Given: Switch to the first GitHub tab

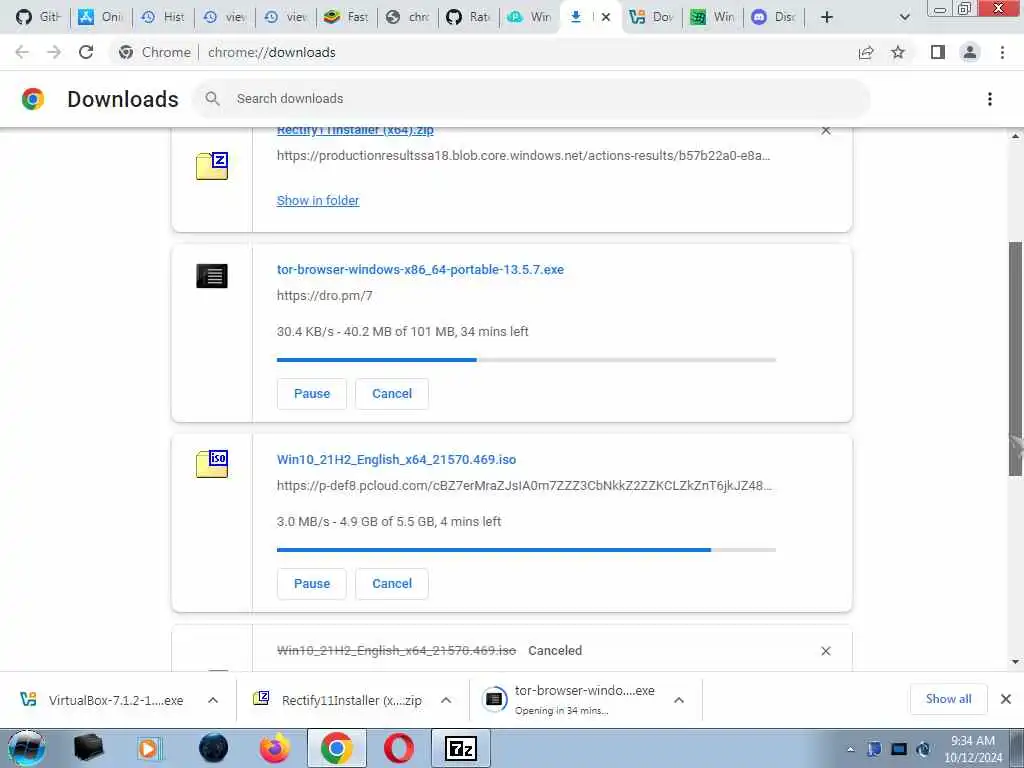Looking at the screenshot, I should (37, 17).
